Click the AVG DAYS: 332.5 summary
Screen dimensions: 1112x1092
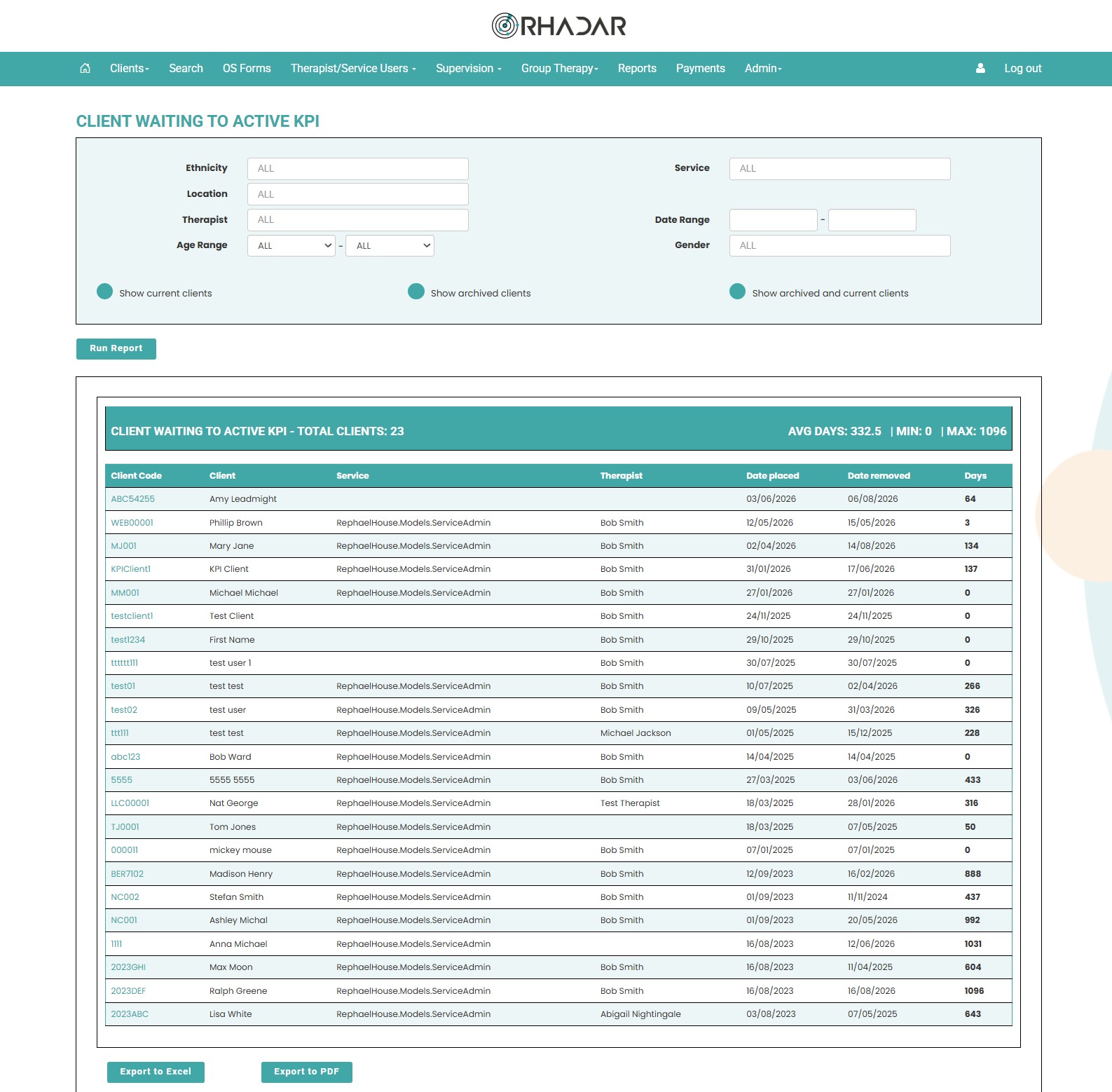[x=835, y=431]
